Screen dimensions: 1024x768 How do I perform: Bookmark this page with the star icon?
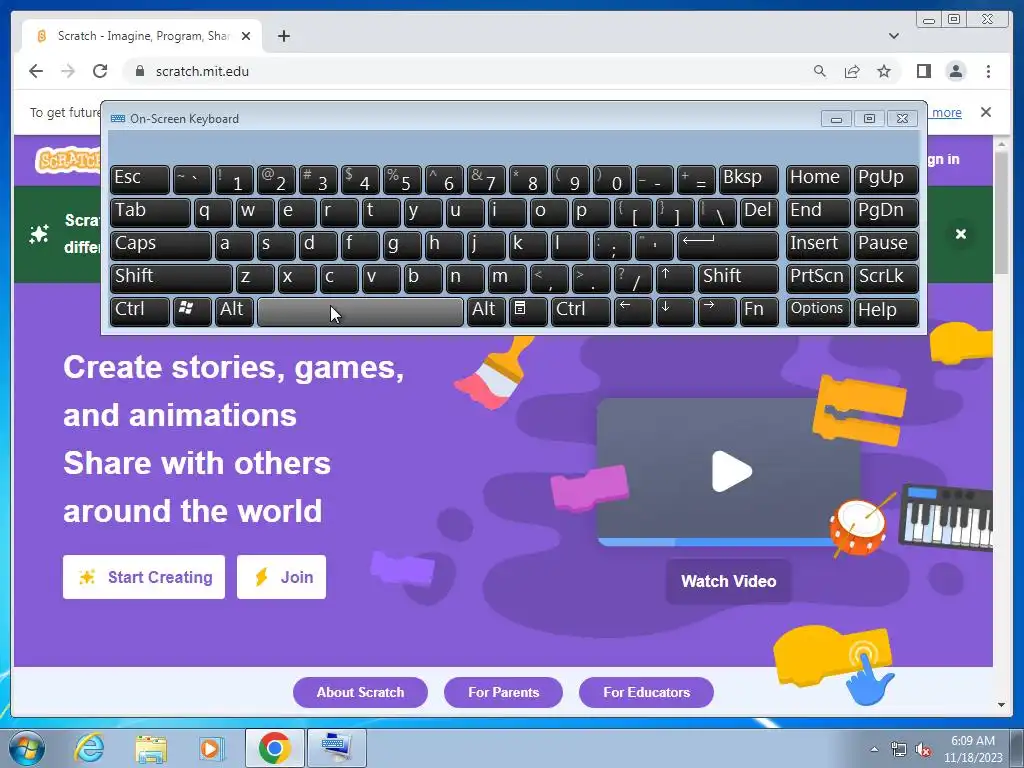pos(884,71)
